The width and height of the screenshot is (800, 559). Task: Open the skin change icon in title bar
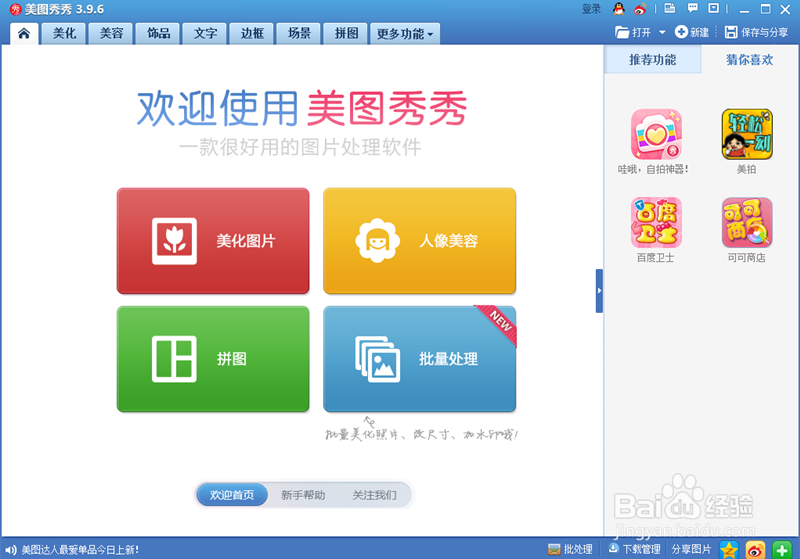pyautogui.click(x=670, y=8)
